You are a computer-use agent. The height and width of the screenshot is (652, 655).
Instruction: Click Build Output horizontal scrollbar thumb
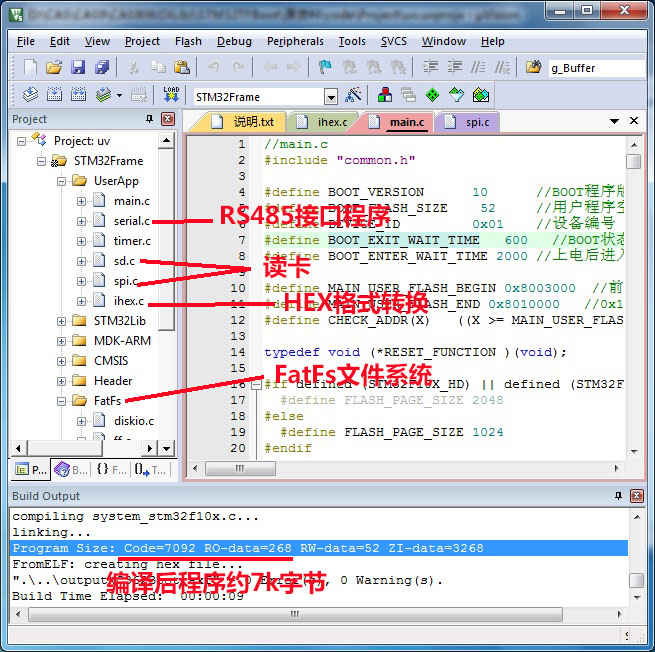pos(295,614)
